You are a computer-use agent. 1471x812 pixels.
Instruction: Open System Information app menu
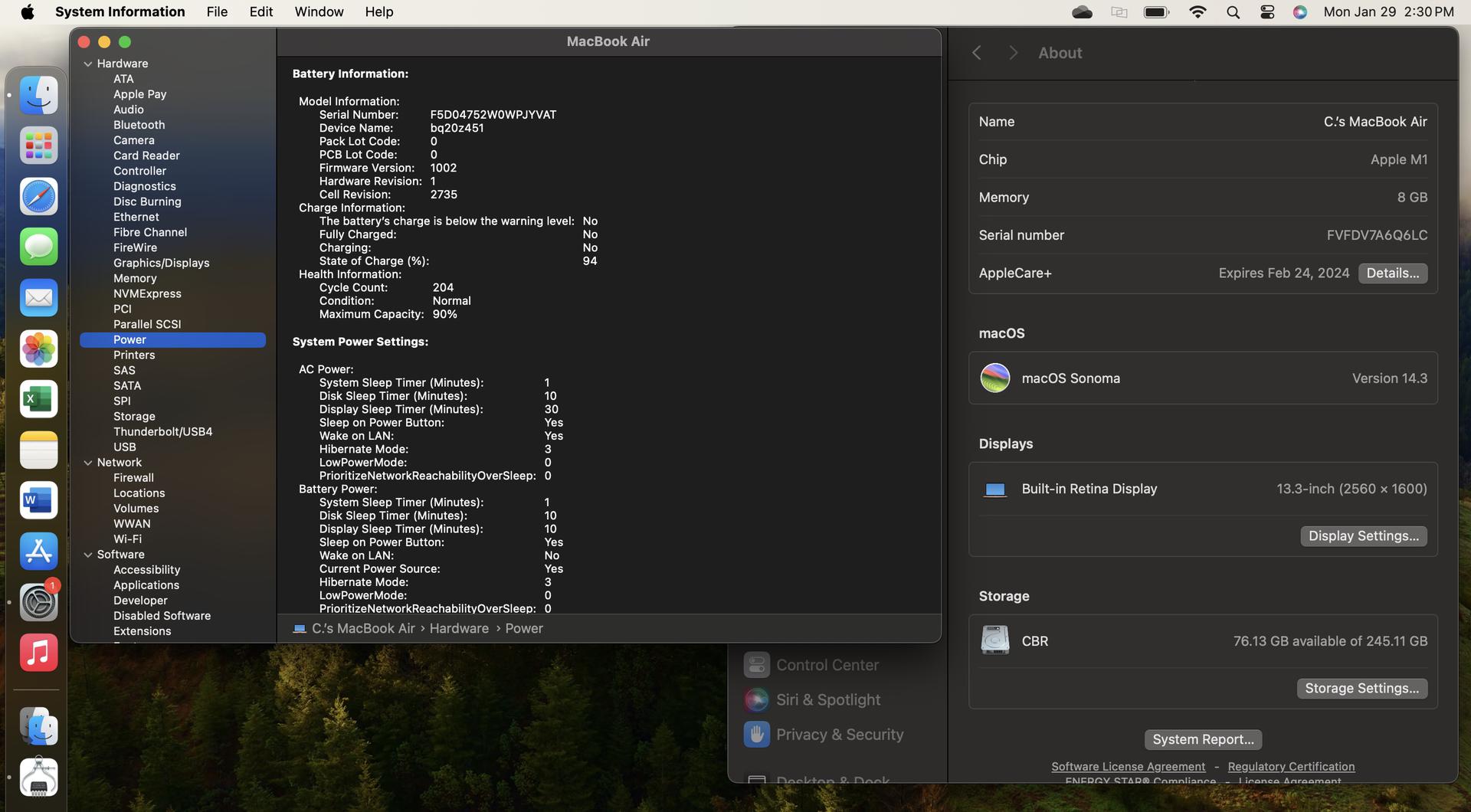tap(120, 11)
